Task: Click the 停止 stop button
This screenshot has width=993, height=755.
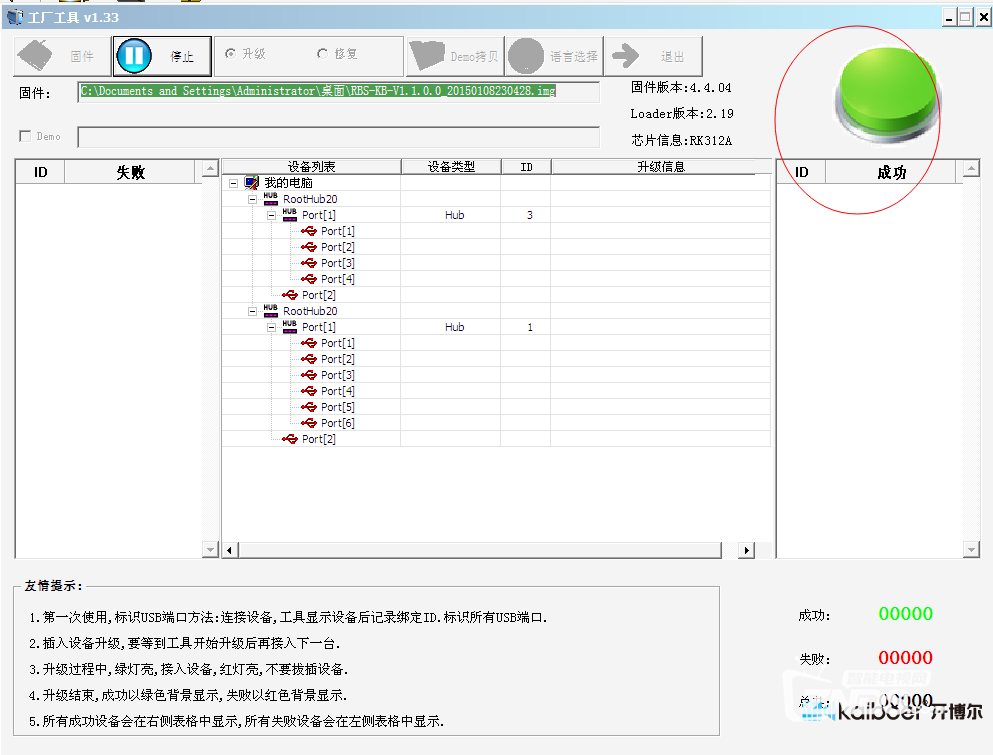Action: click(x=161, y=55)
